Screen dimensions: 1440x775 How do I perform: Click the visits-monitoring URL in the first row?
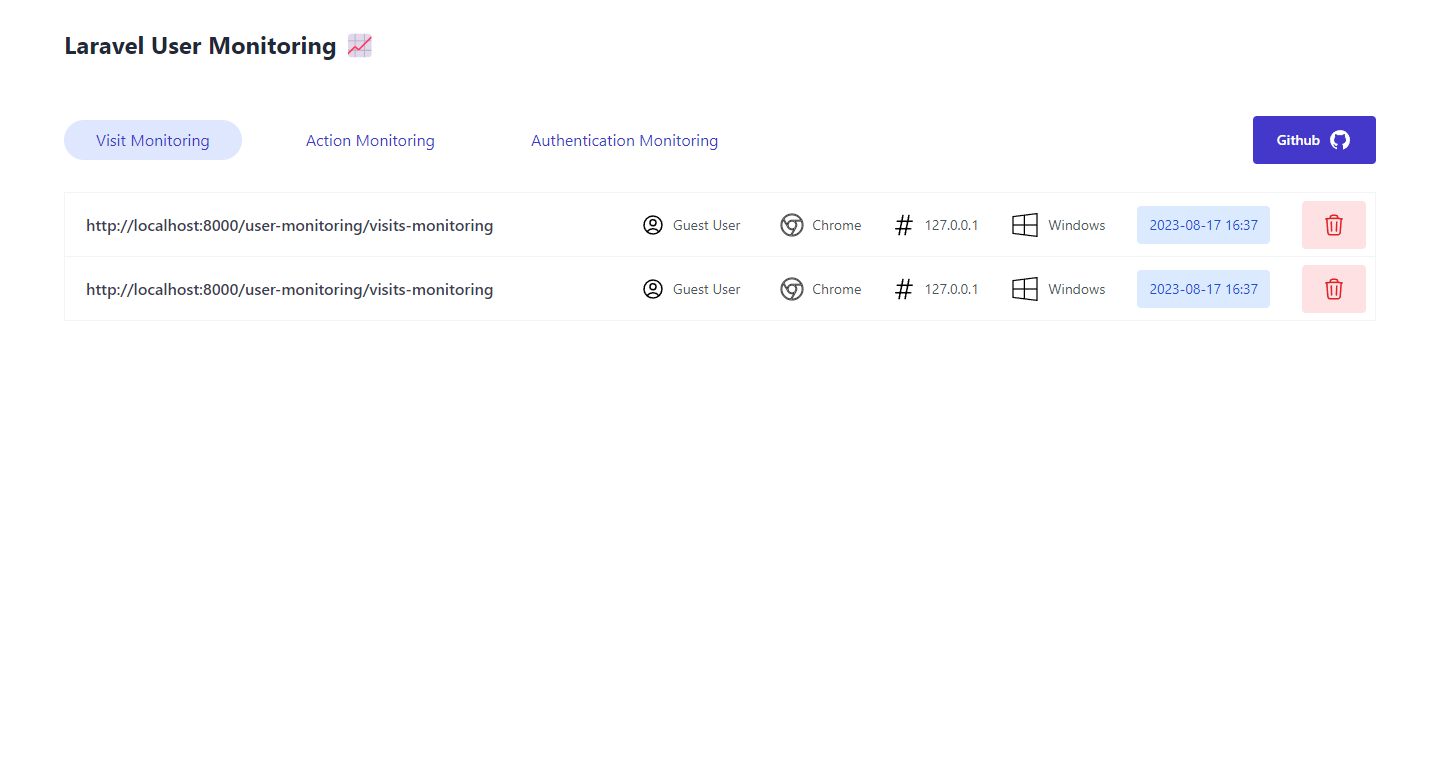[290, 225]
